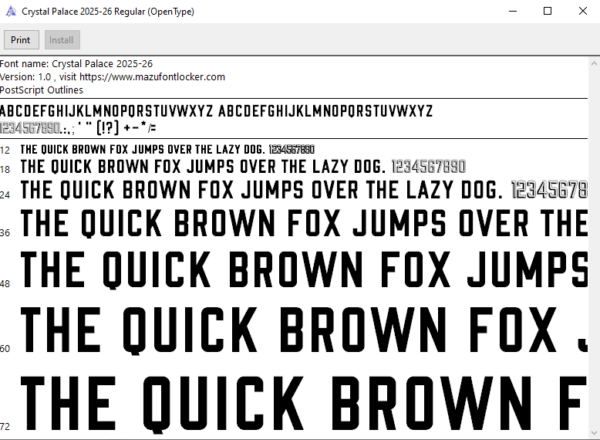The width and height of the screenshot is (600, 440).
Task: Click the mazufontlocker.com URL text
Action: coord(152,77)
